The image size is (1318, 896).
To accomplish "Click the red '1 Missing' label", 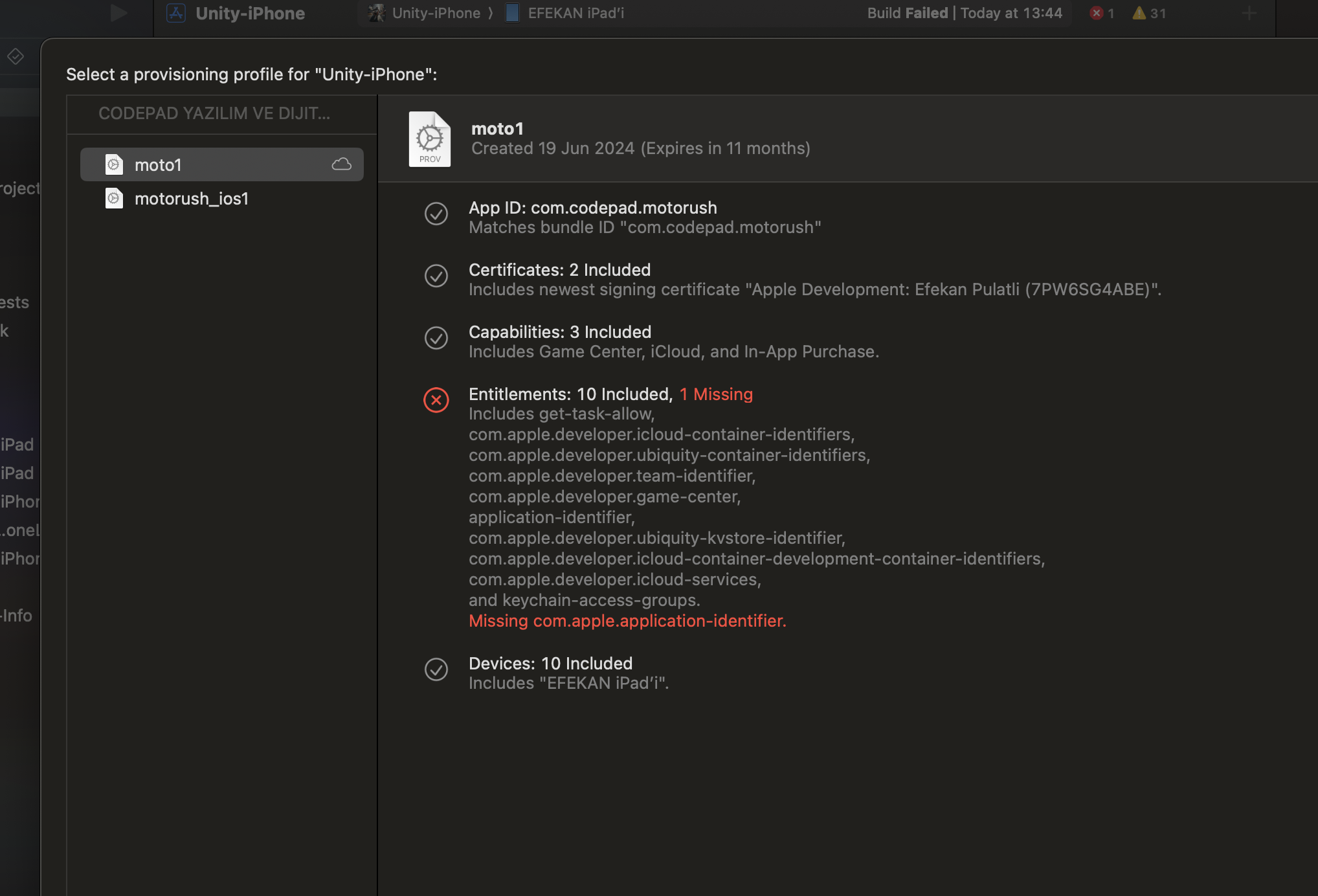I will [x=716, y=394].
